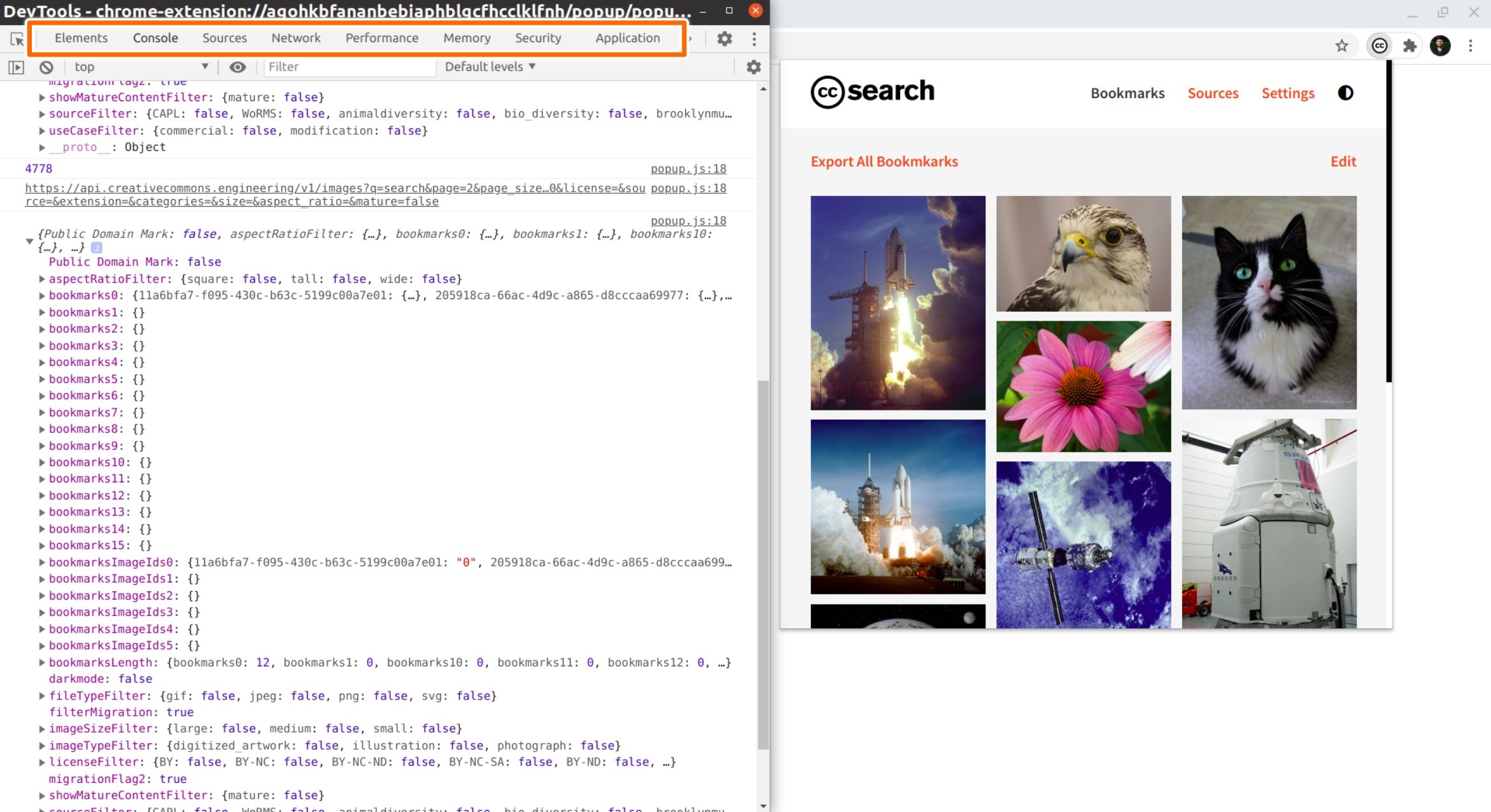Image resolution: width=1491 pixels, height=812 pixels.
Task: Open the Chrome extensions puzzle icon
Action: coord(1410,45)
